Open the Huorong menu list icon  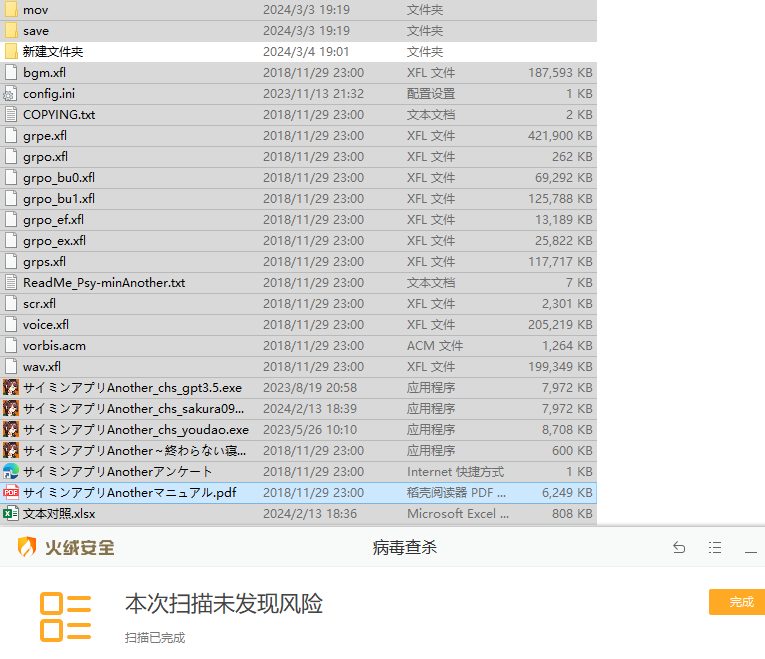[715, 548]
